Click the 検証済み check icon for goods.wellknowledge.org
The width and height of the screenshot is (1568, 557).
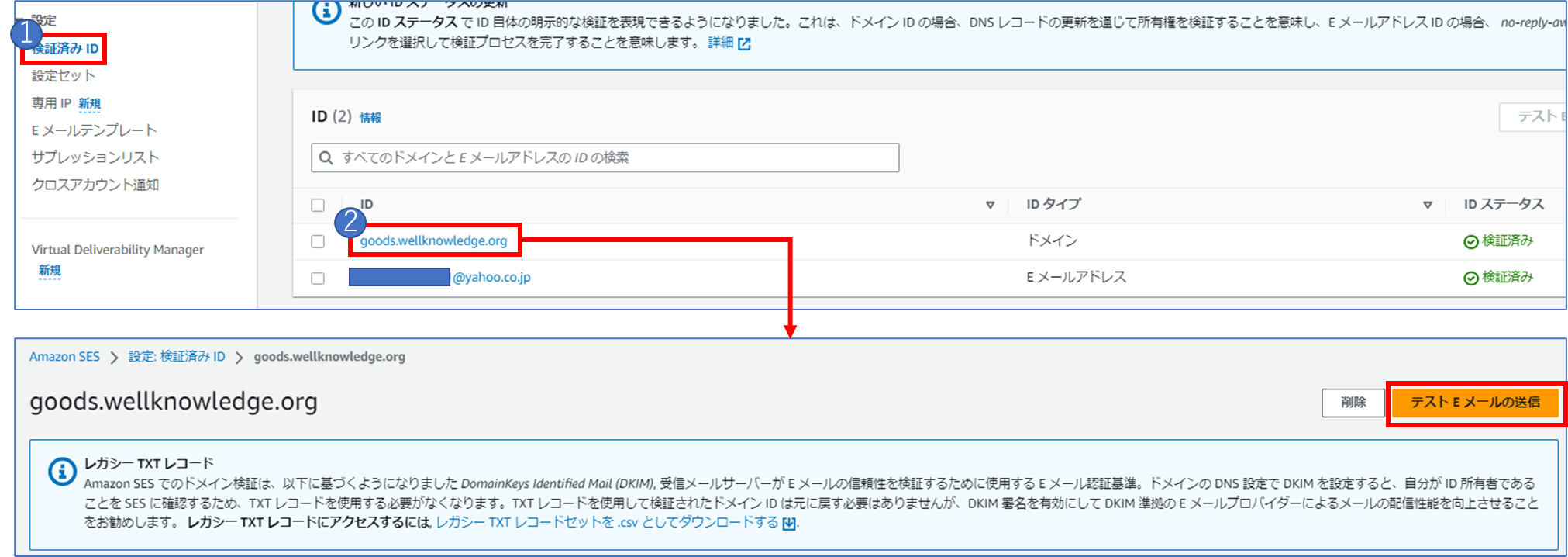tap(1470, 241)
